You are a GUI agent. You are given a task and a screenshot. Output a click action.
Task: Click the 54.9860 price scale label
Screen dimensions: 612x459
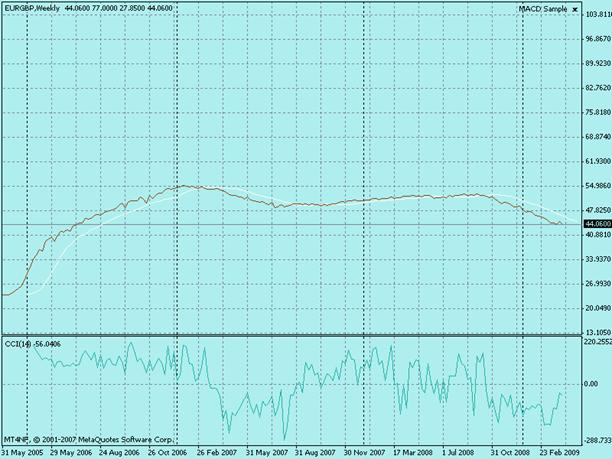coord(597,186)
